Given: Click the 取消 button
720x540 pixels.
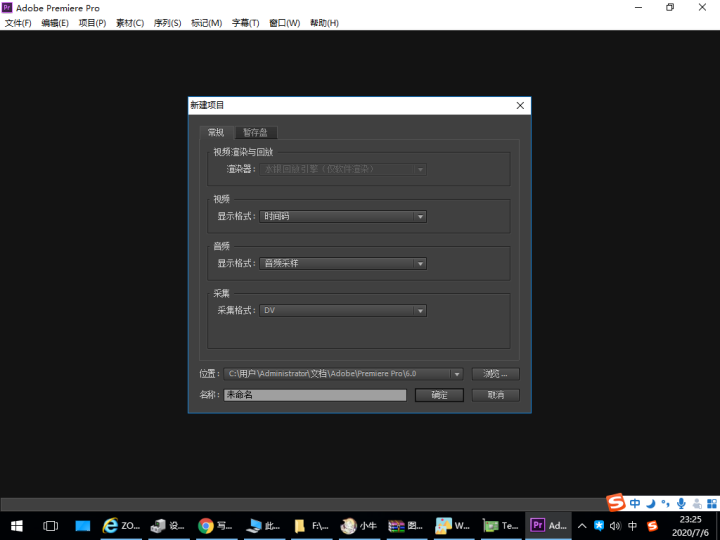Looking at the screenshot, I should tap(495, 395).
